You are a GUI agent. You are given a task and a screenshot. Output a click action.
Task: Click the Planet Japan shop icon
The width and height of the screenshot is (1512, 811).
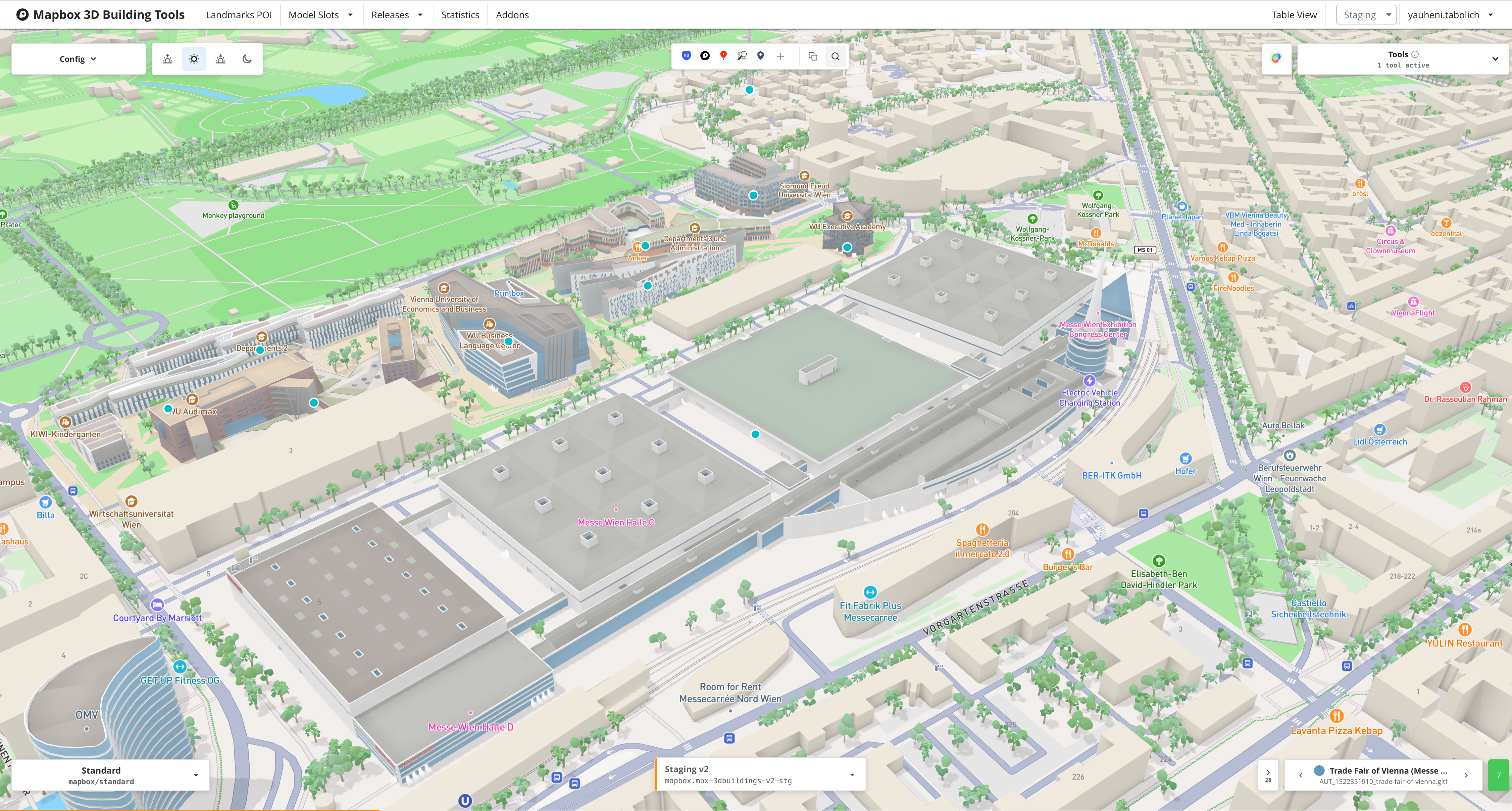(1182, 207)
